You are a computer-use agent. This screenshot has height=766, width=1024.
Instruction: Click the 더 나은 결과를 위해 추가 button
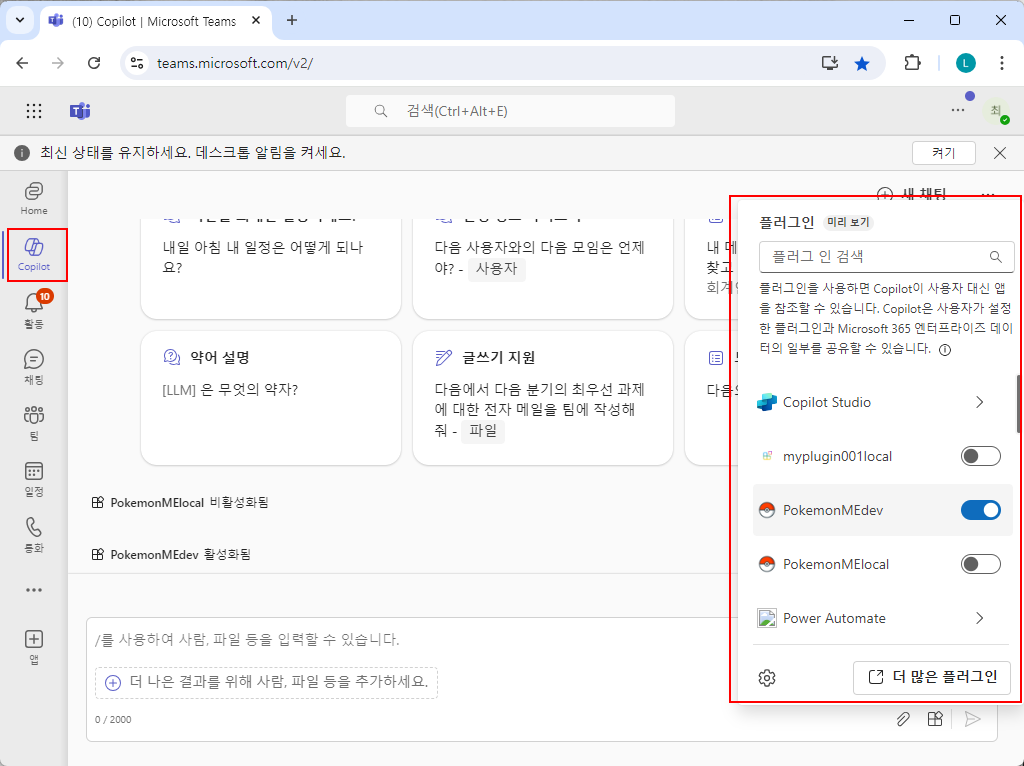pos(266,682)
